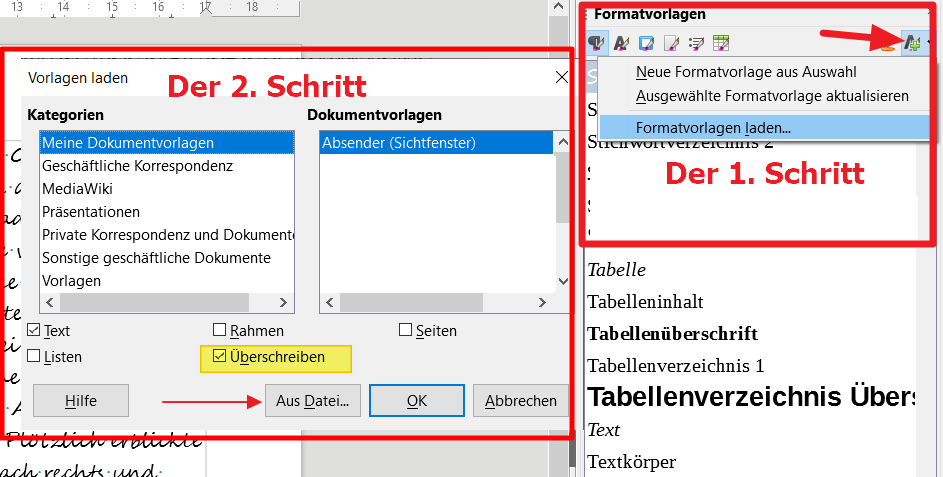
Task: Select category Sonstige geschäftliche Dokumente
Action: 167,258
